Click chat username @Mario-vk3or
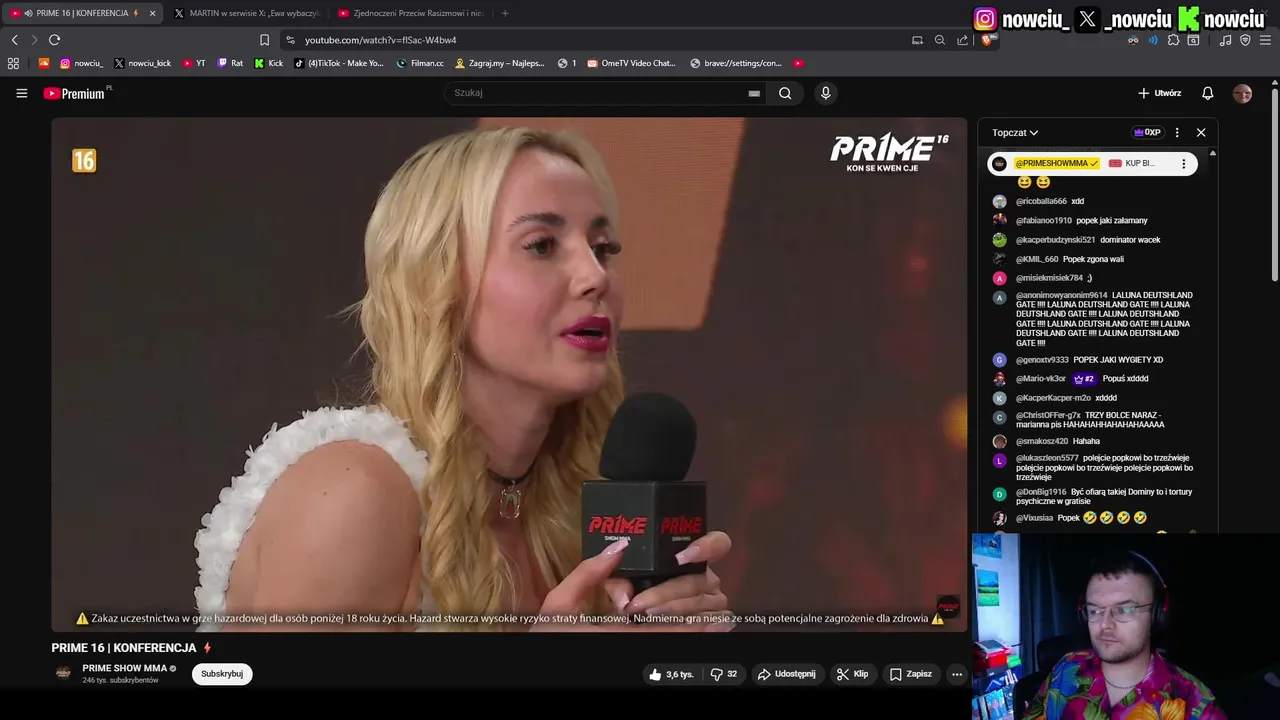Viewport: 1280px width, 720px height. (1041, 379)
